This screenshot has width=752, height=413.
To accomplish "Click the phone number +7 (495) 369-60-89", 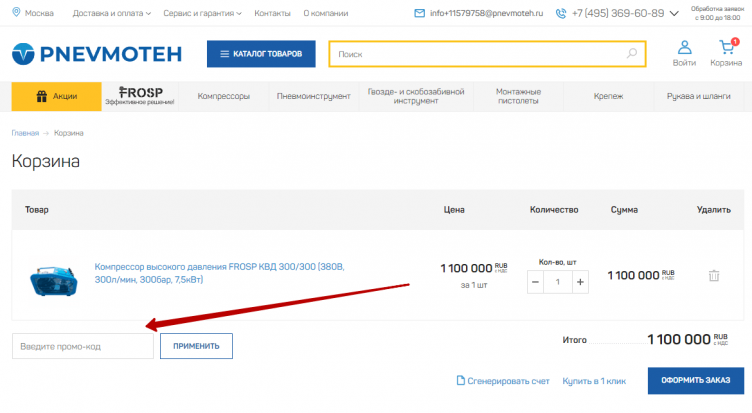I will (618, 13).
